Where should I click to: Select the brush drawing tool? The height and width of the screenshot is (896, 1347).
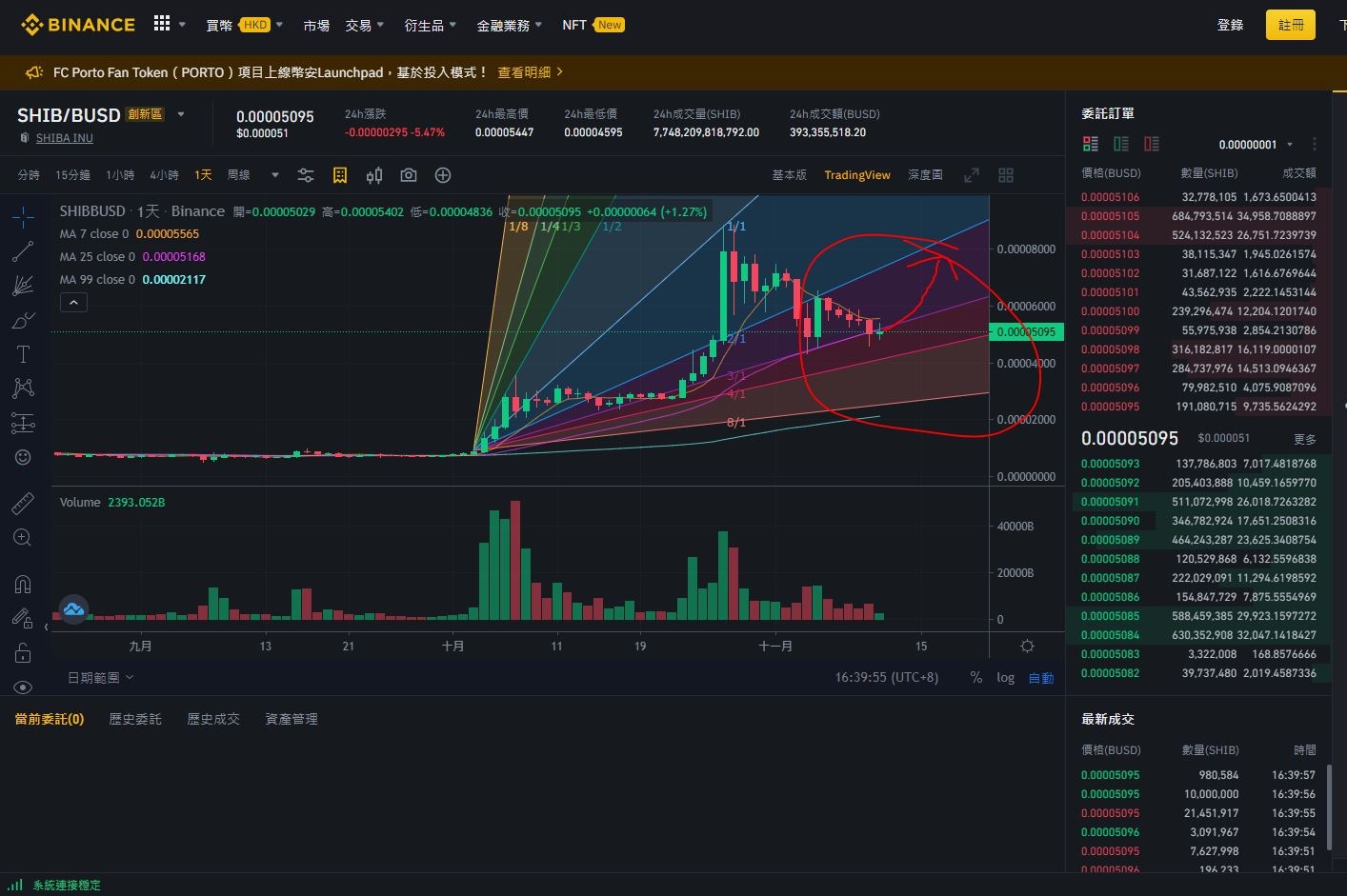pyautogui.click(x=23, y=320)
